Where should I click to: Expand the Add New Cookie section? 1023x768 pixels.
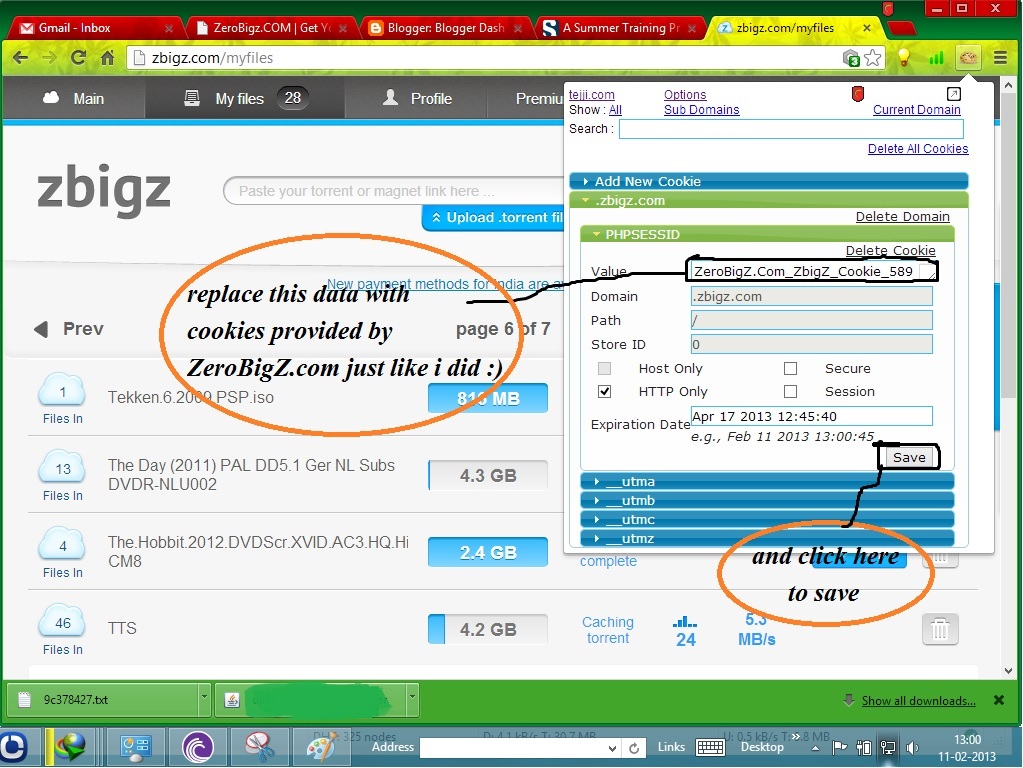(x=769, y=181)
